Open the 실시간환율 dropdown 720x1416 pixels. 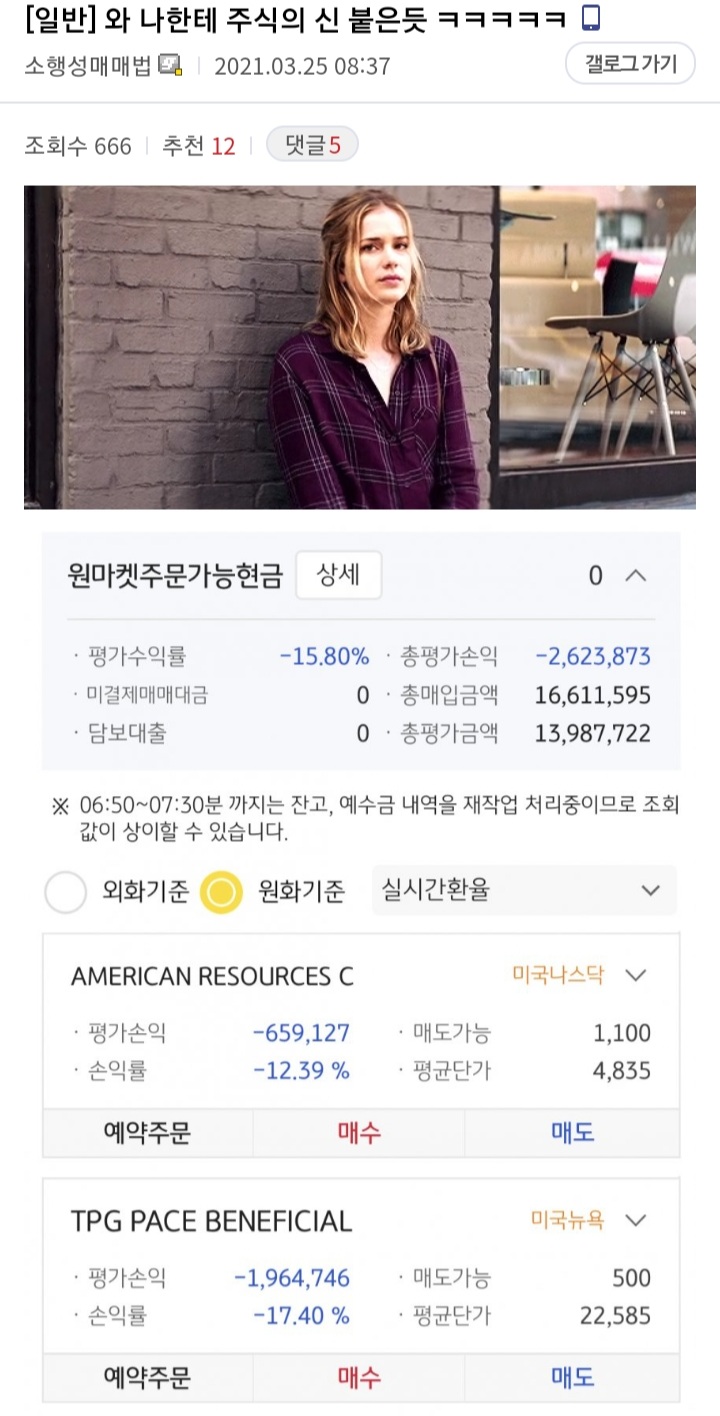click(x=523, y=890)
